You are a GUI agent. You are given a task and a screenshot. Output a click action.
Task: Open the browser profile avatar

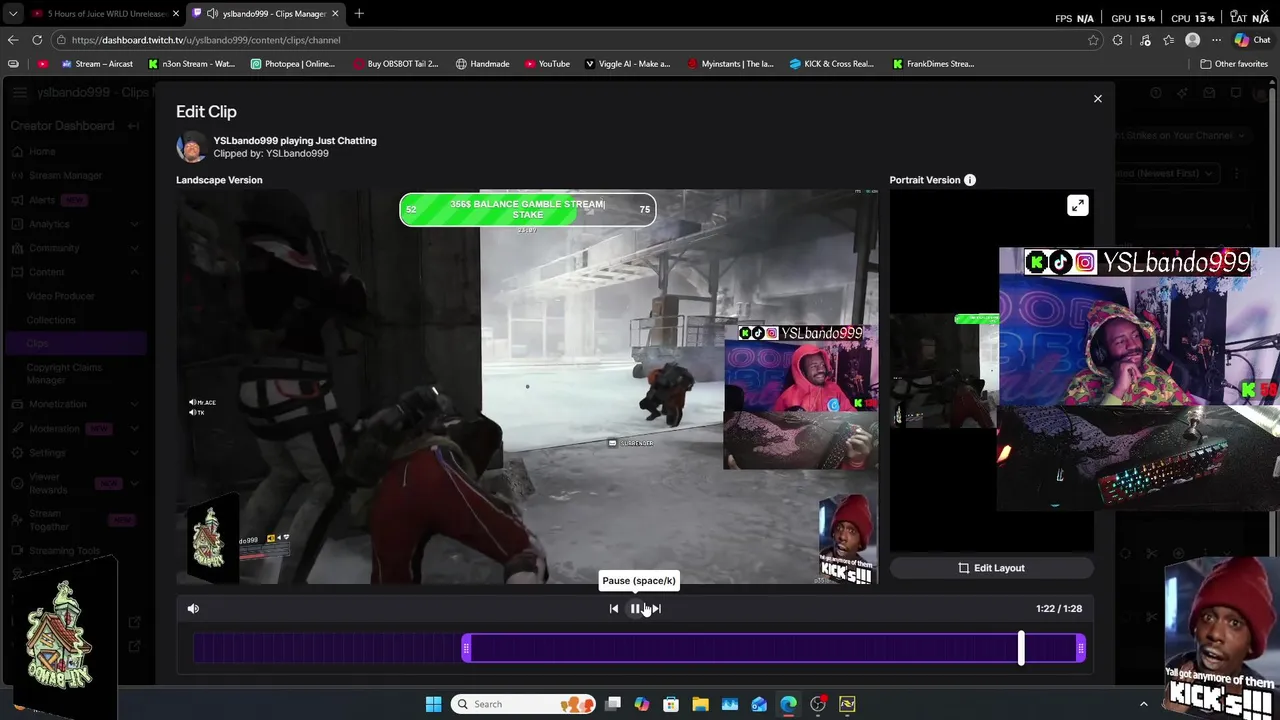[1192, 40]
